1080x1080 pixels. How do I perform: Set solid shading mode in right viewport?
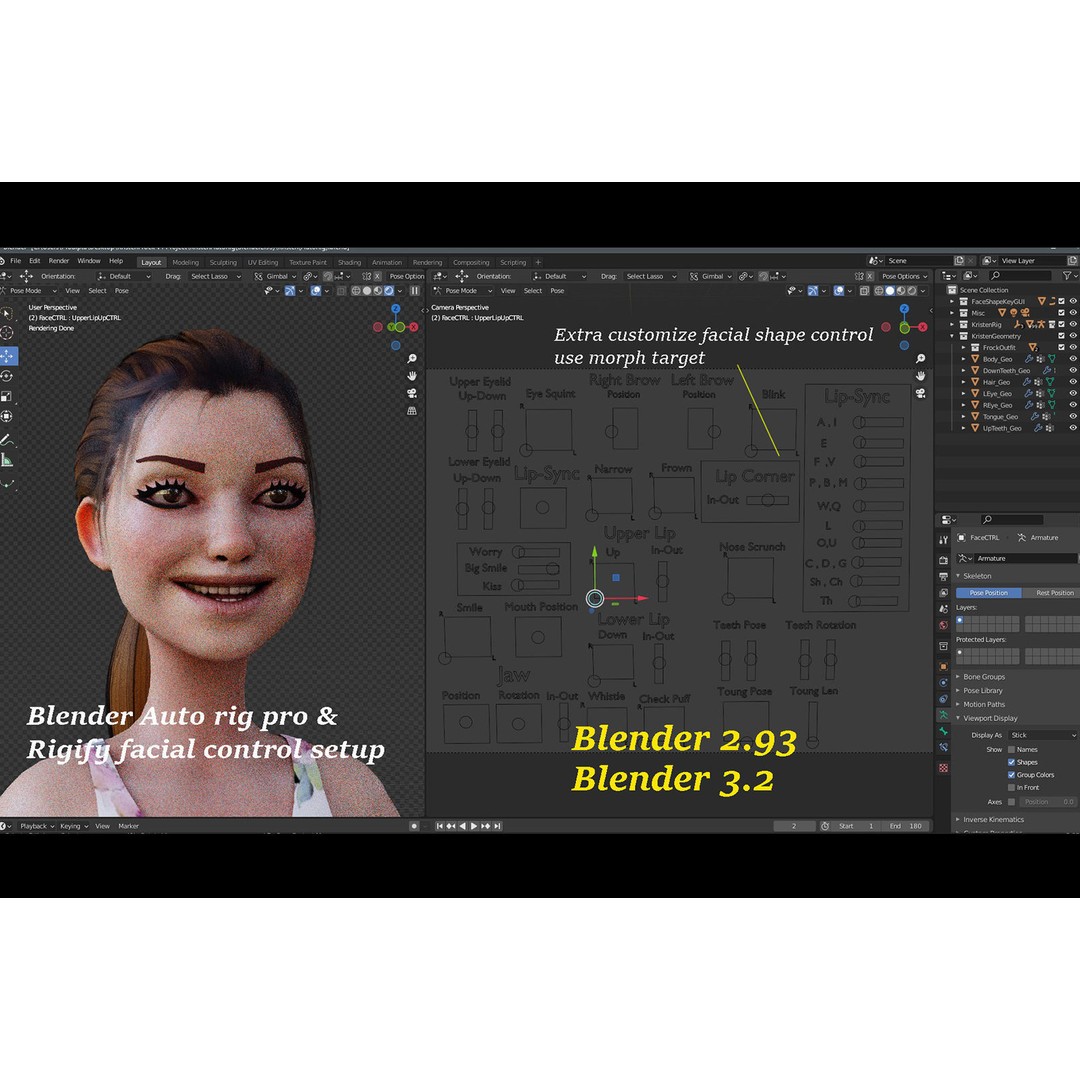(x=890, y=291)
